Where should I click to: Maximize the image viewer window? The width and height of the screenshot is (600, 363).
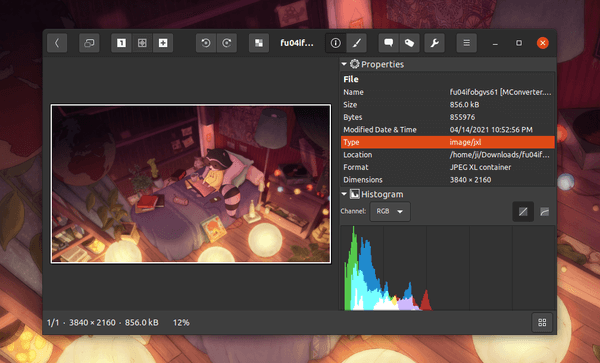coord(519,43)
